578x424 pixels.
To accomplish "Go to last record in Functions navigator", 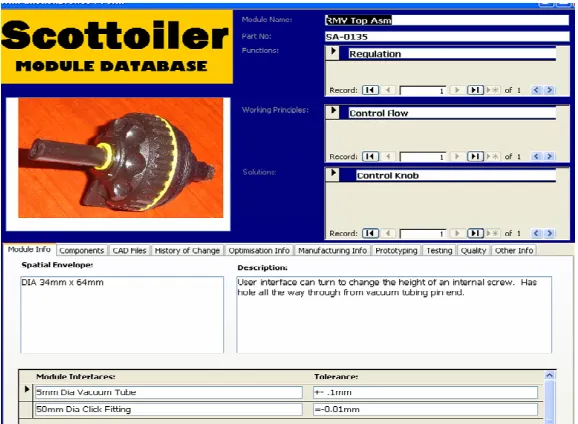I will click(475, 90).
